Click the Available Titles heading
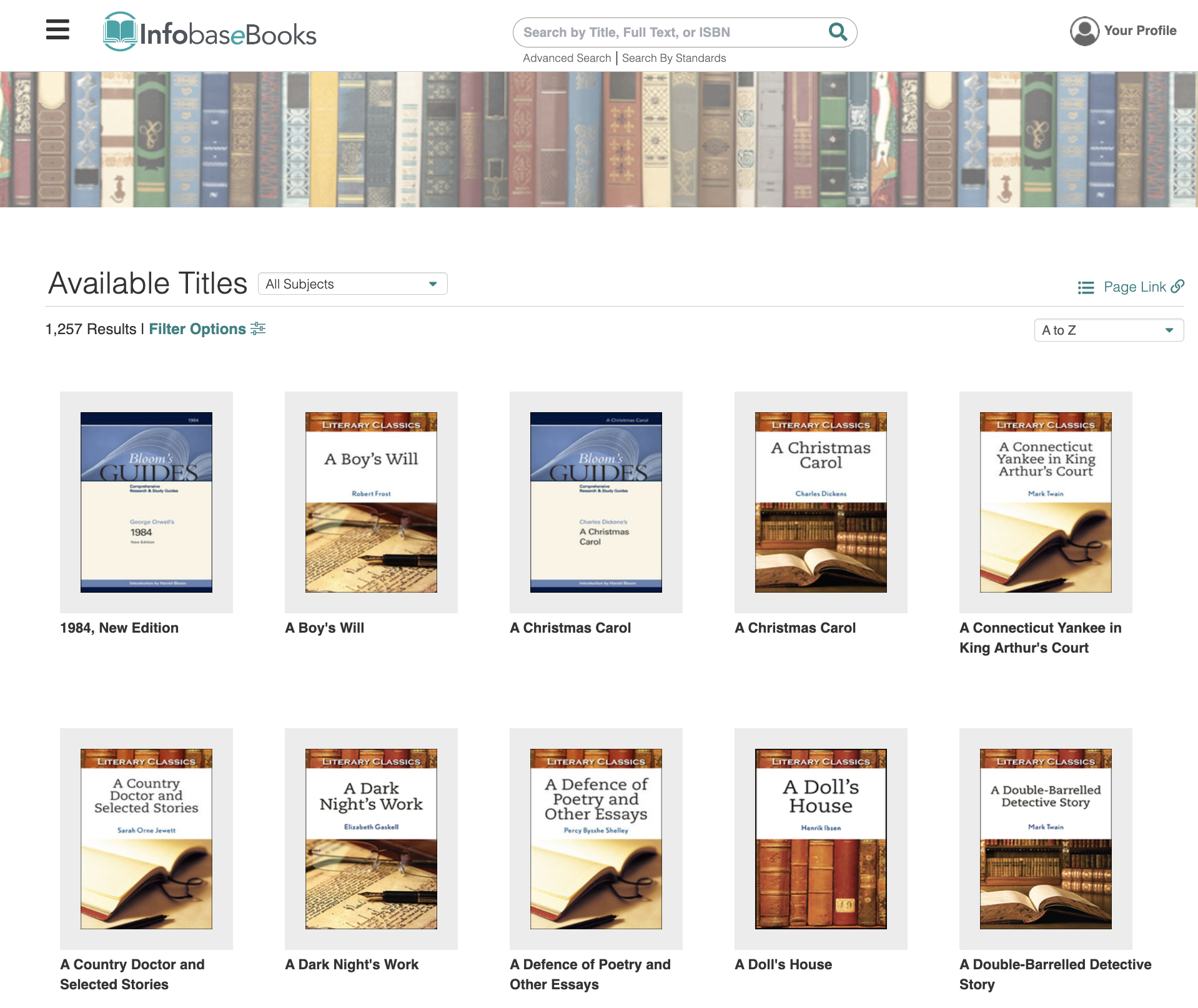The width and height of the screenshot is (1198, 1008). pos(147,284)
